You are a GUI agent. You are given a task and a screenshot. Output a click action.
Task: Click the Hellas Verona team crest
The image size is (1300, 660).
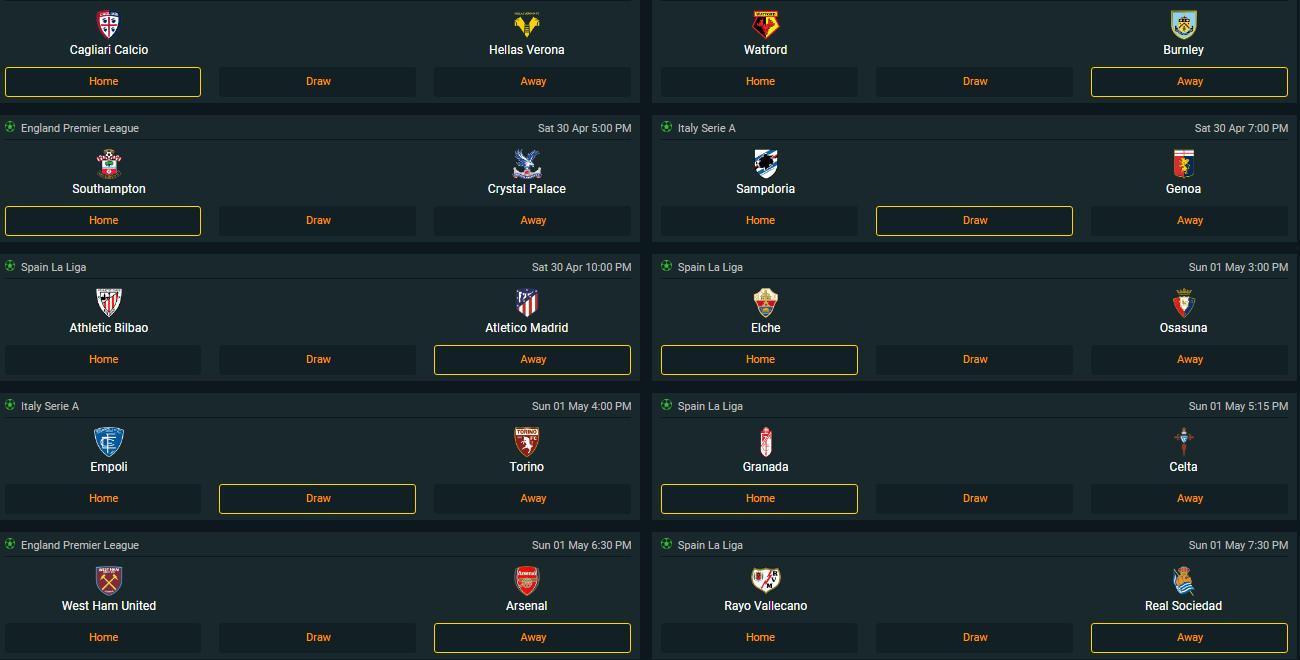pyautogui.click(x=527, y=25)
